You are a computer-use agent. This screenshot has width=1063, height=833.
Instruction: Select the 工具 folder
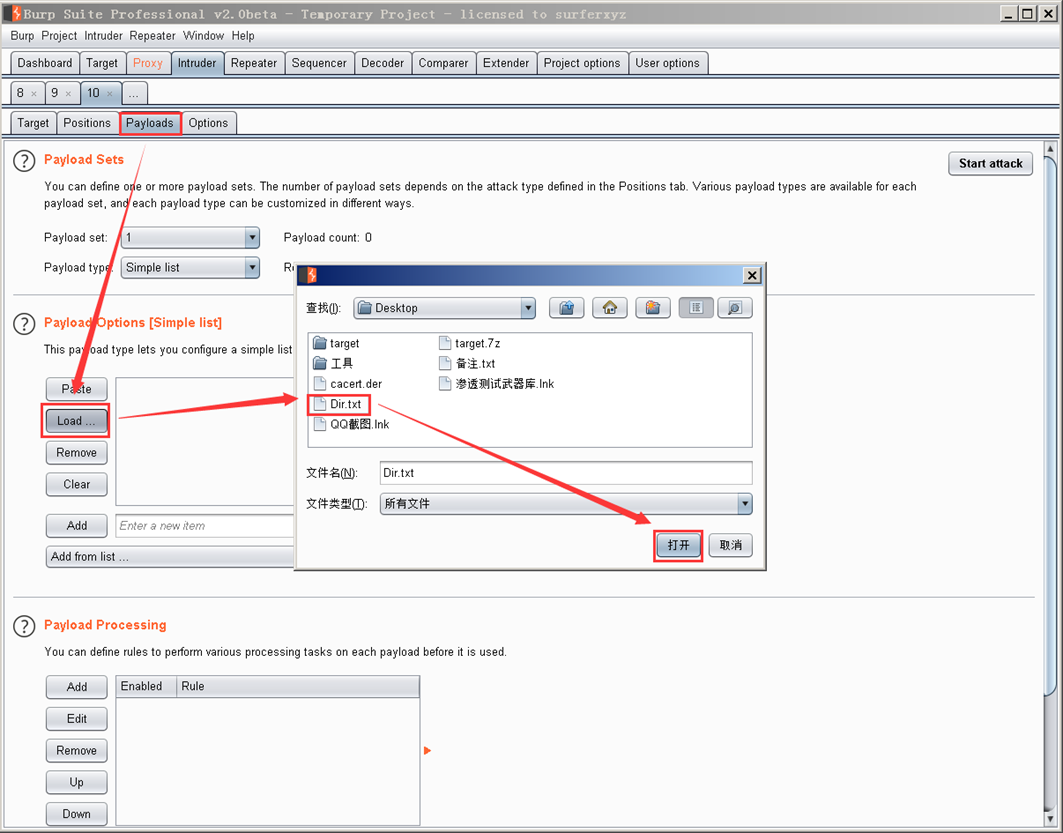click(x=334, y=363)
